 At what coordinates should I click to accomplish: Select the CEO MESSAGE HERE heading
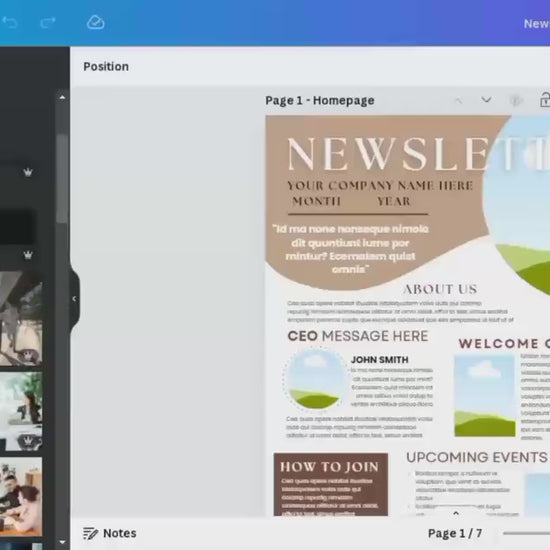pyautogui.click(x=358, y=336)
